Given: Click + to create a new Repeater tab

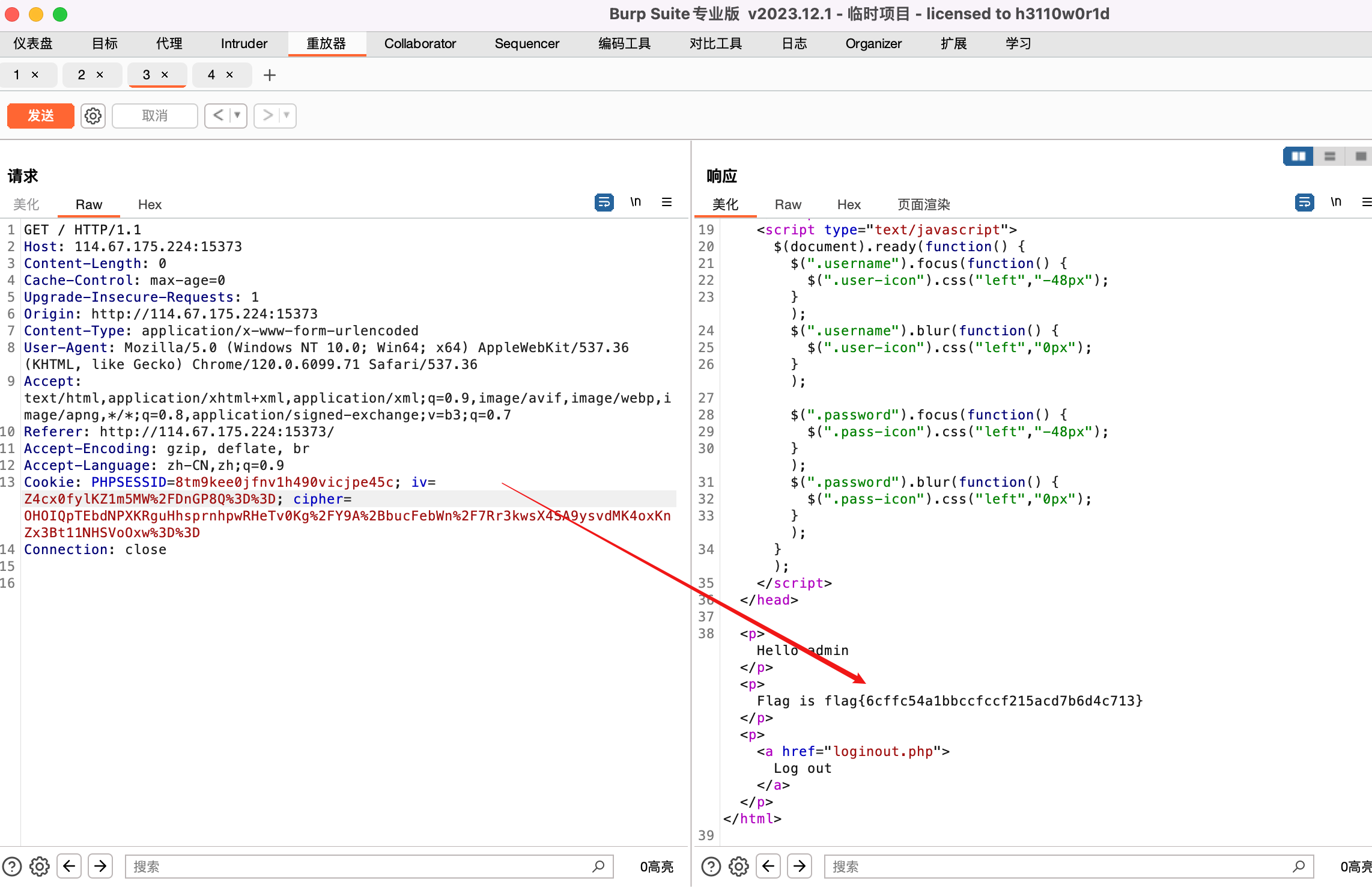Looking at the screenshot, I should (x=269, y=75).
